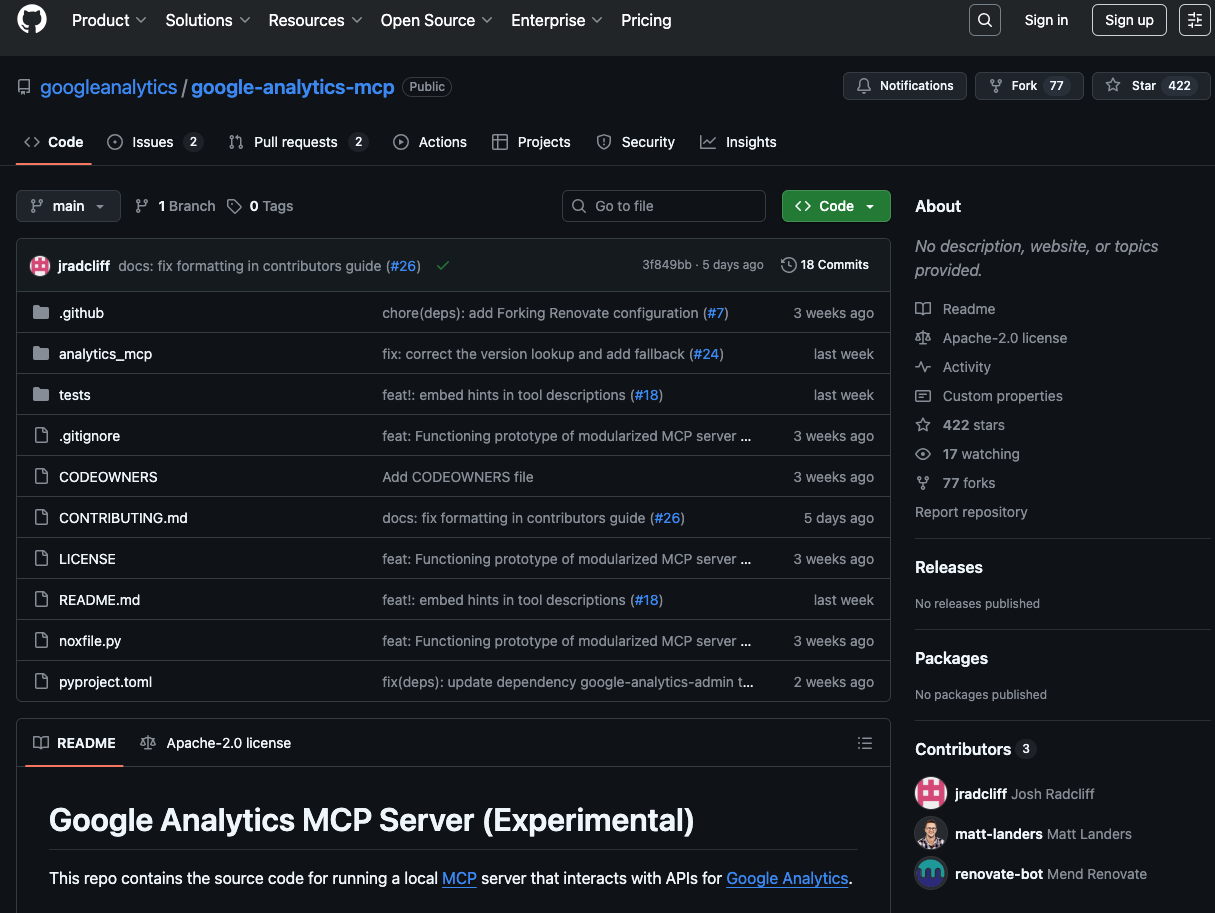Click Report repository
This screenshot has width=1215, height=913.
(971, 512)
